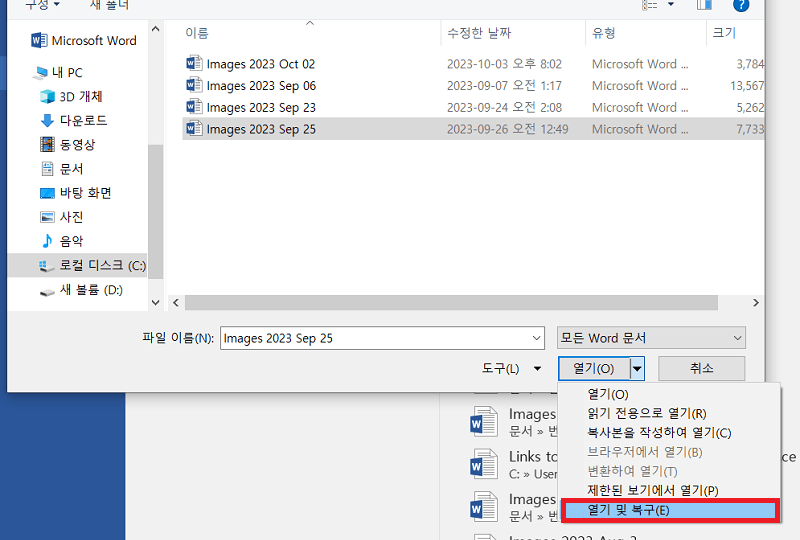Click the date 2023-09-07 오전 1:17
Viewport: 800px width, 540px height.
[x=504, y=85]
